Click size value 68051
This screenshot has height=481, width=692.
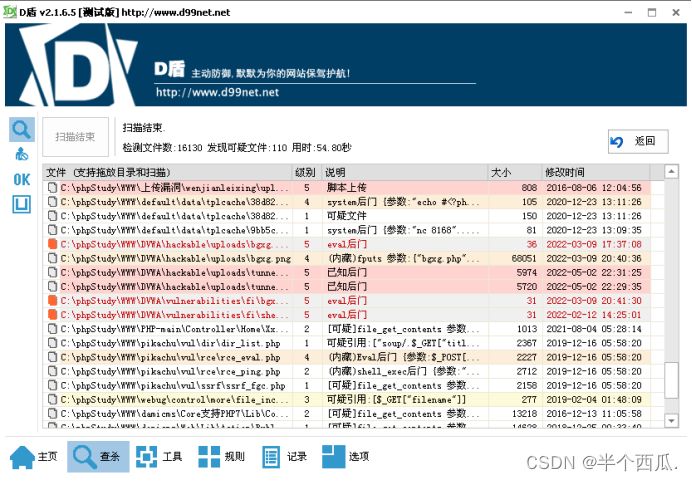tap(524, 258)
